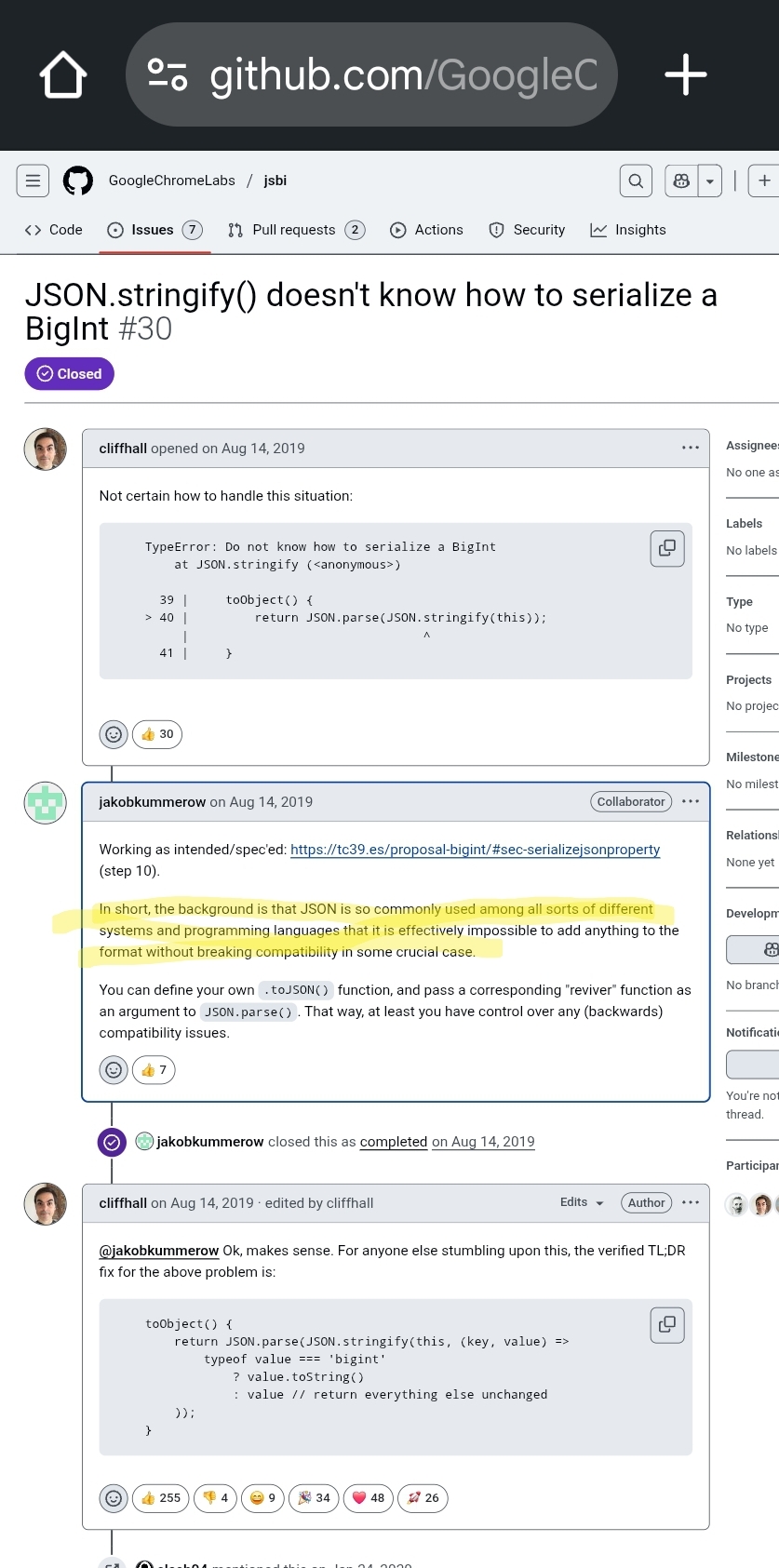This screenshot has width=779, height=1568.
Task: Open cliffhall avatar on first comment
Action: click(45, 449)
